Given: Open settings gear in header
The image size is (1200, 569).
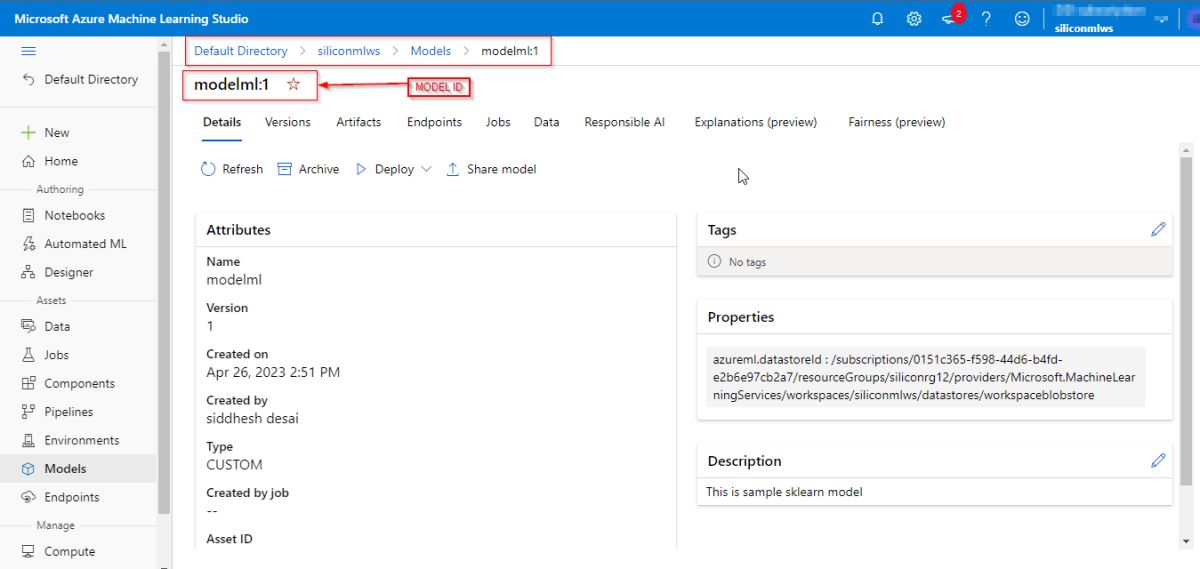Looking at the screenshot, I should point(914,18).
